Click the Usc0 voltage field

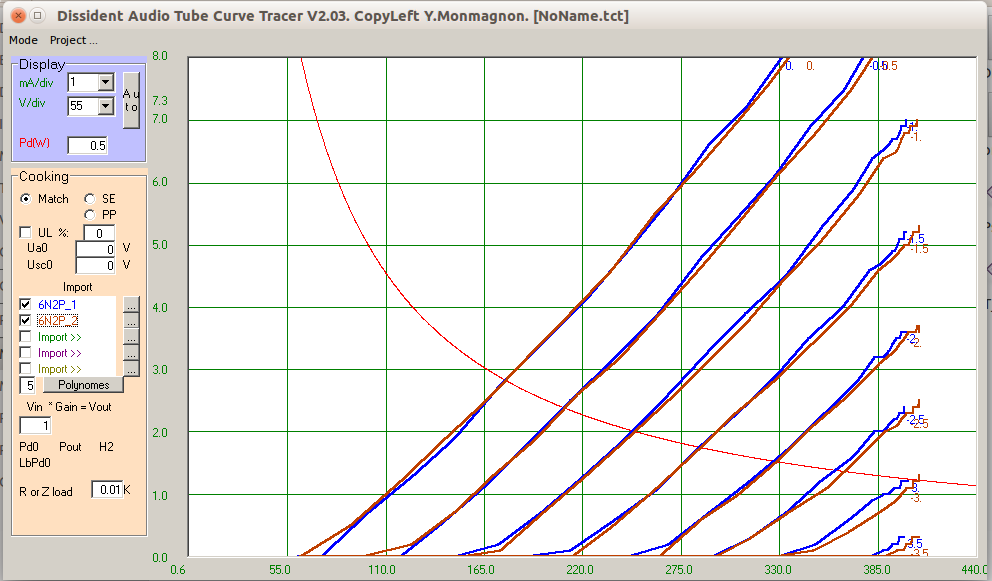(96, 265)
